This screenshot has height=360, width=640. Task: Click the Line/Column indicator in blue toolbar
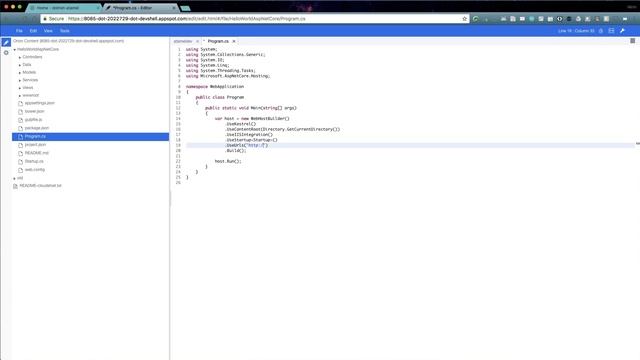point(576,31)
